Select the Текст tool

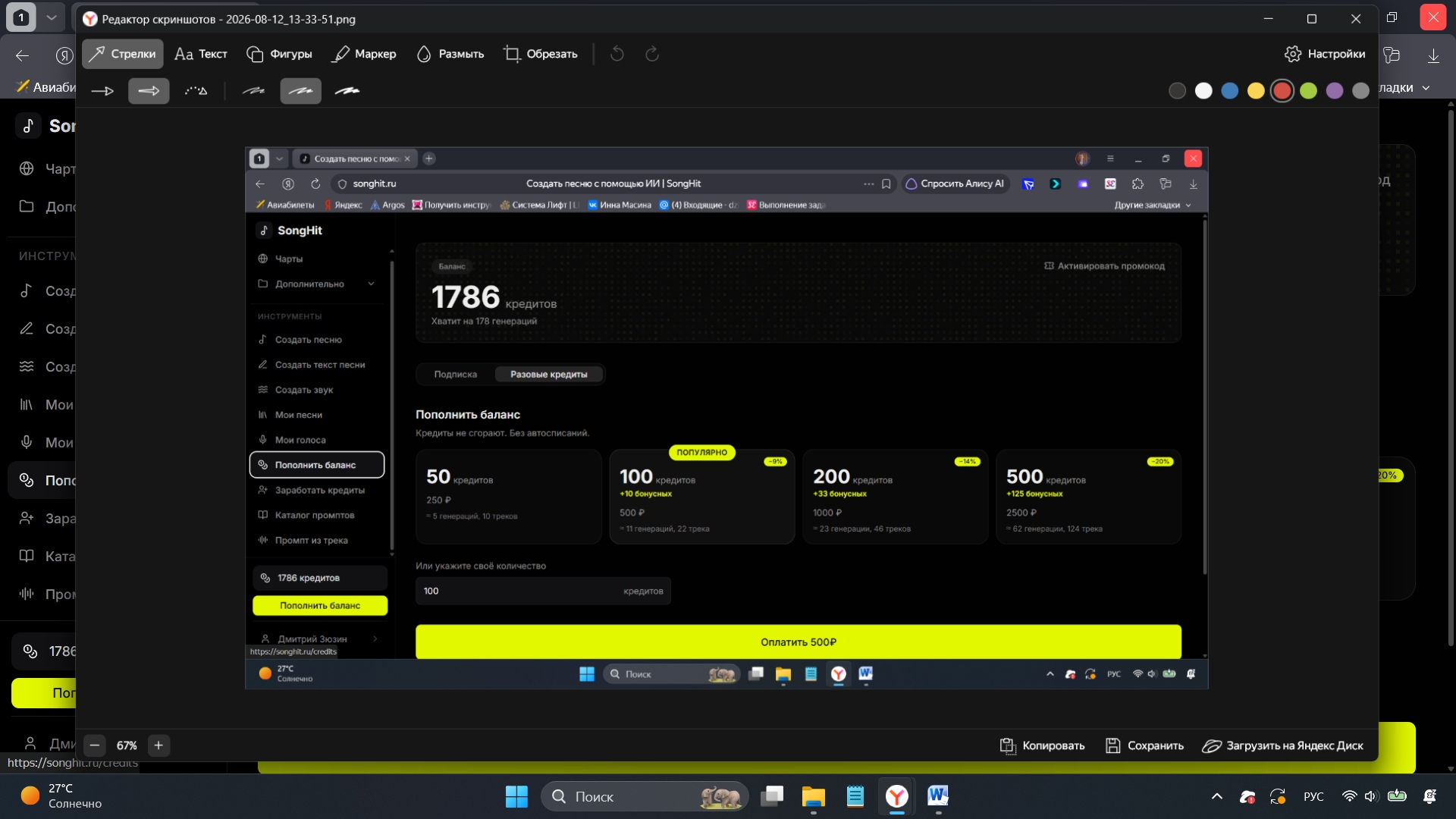coord(201,54)
